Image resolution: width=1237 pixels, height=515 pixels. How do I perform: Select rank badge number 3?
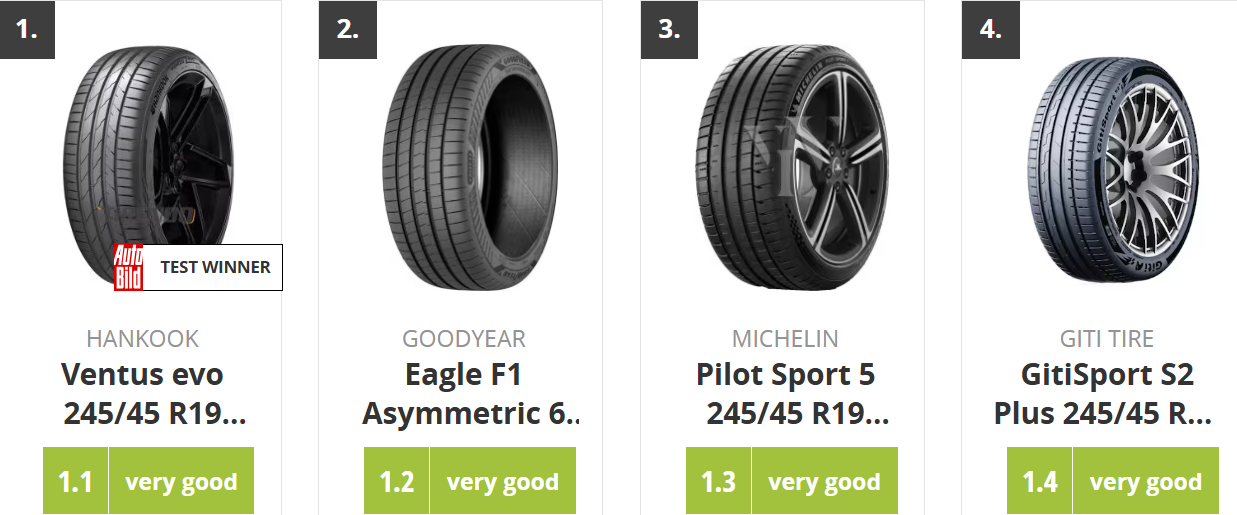(669, 29)
